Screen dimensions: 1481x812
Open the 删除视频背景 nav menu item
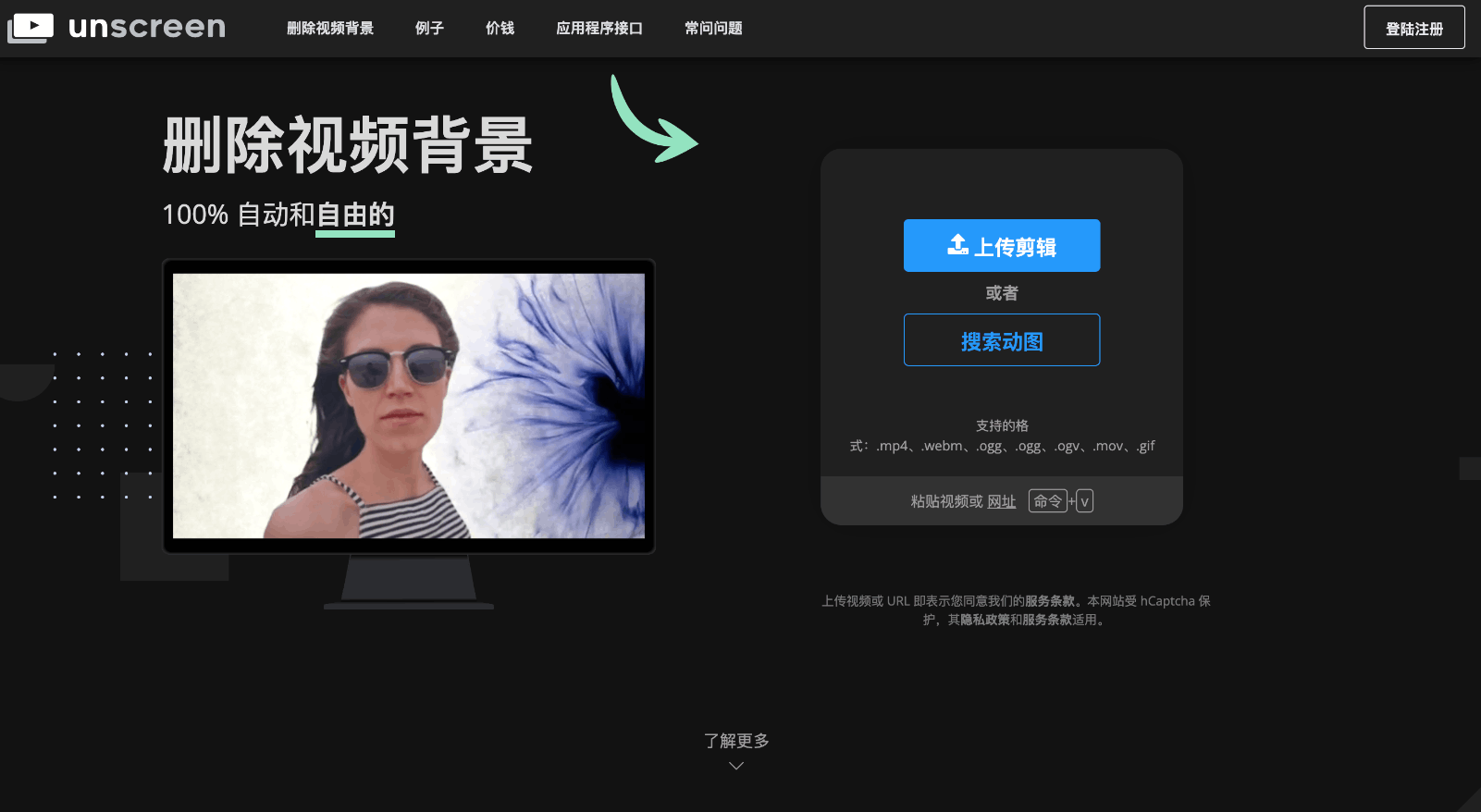(330, 29)
